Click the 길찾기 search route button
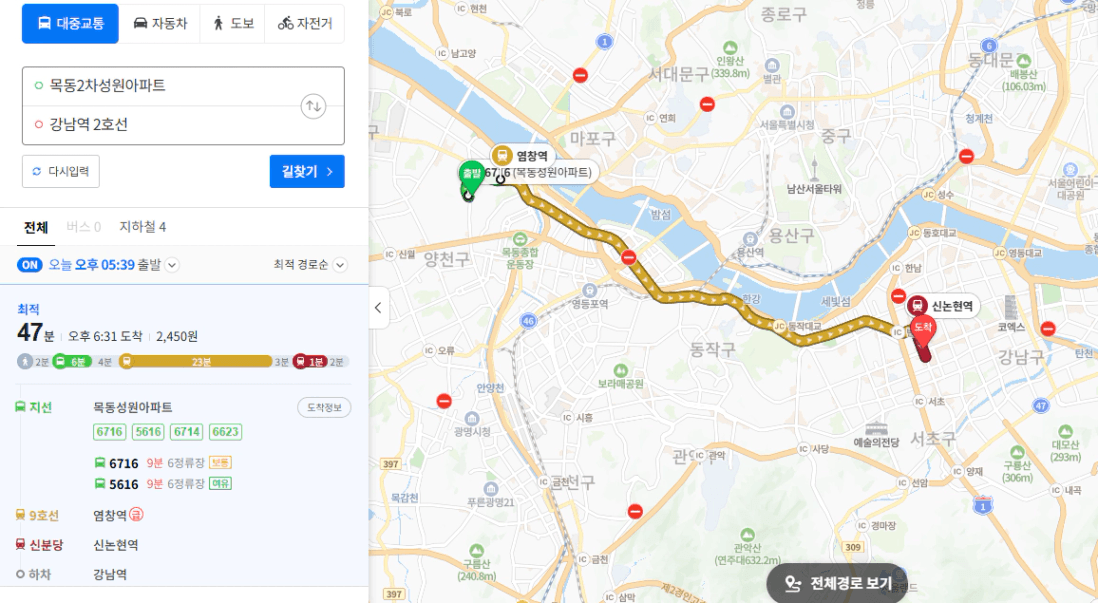Image resolution: width=1098 pixels, height=603 pixels. coord(307,172)
